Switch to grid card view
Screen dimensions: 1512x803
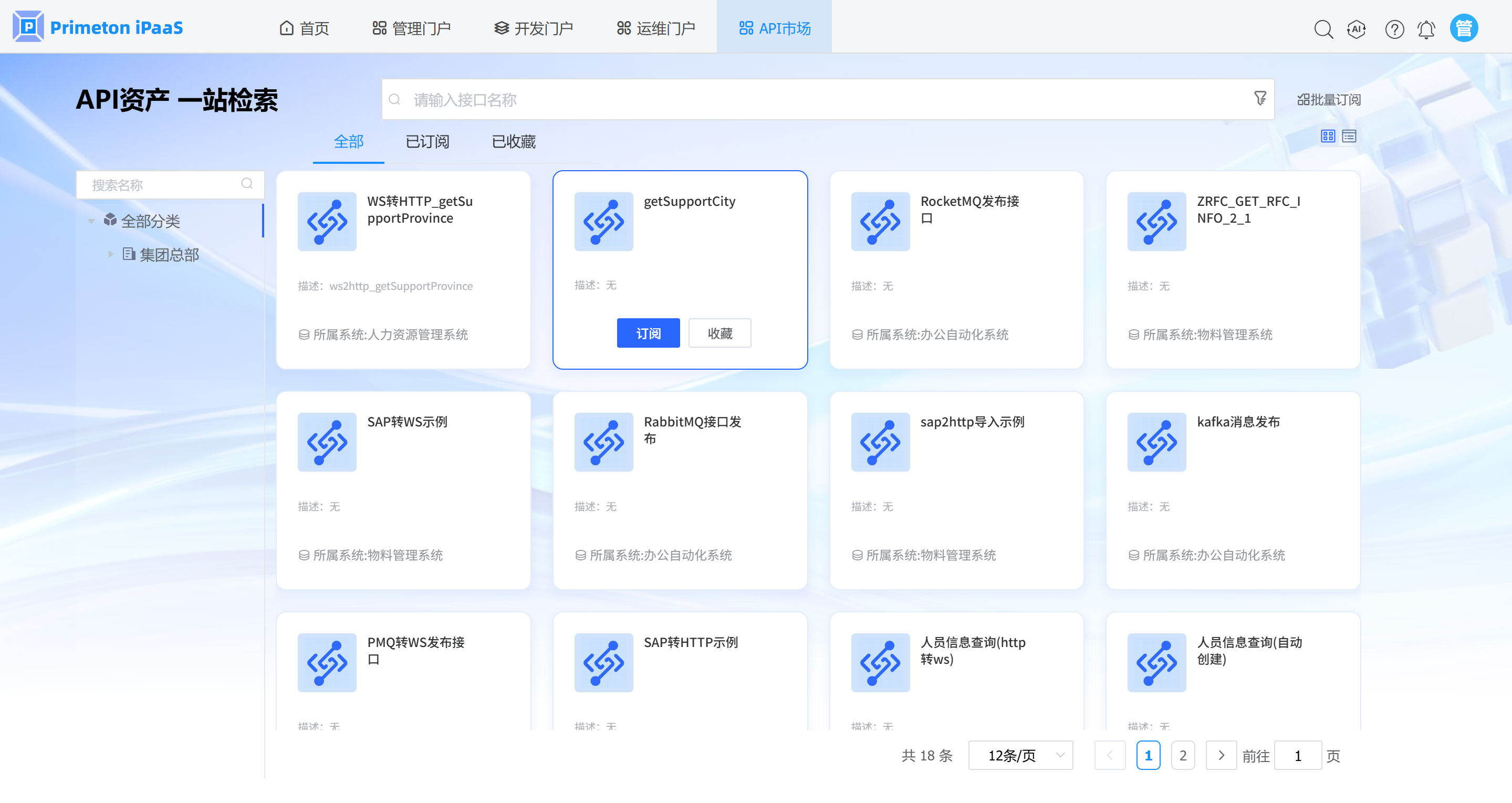(1328, 136)
